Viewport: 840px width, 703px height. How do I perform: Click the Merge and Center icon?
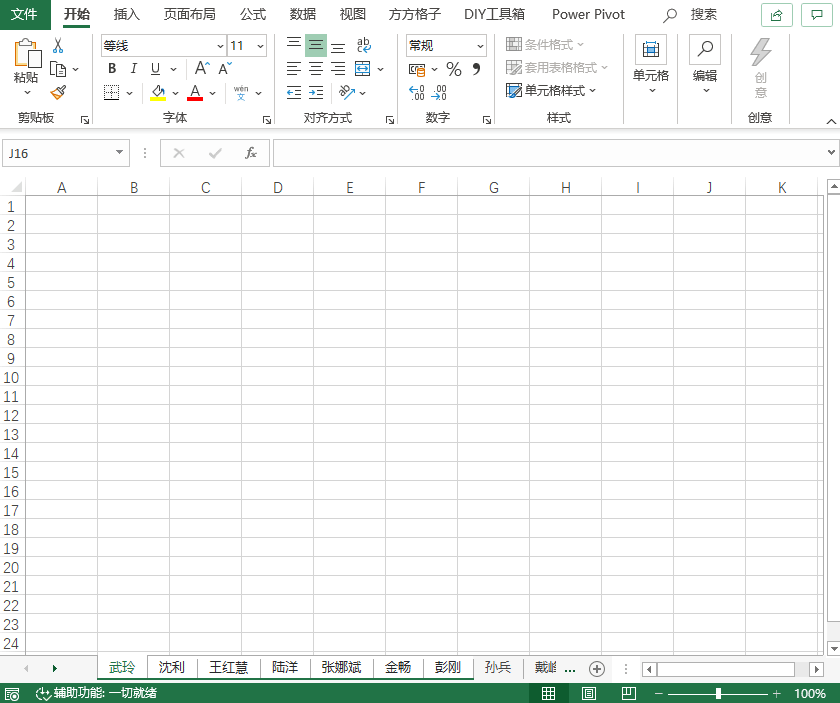coord(363,69)
